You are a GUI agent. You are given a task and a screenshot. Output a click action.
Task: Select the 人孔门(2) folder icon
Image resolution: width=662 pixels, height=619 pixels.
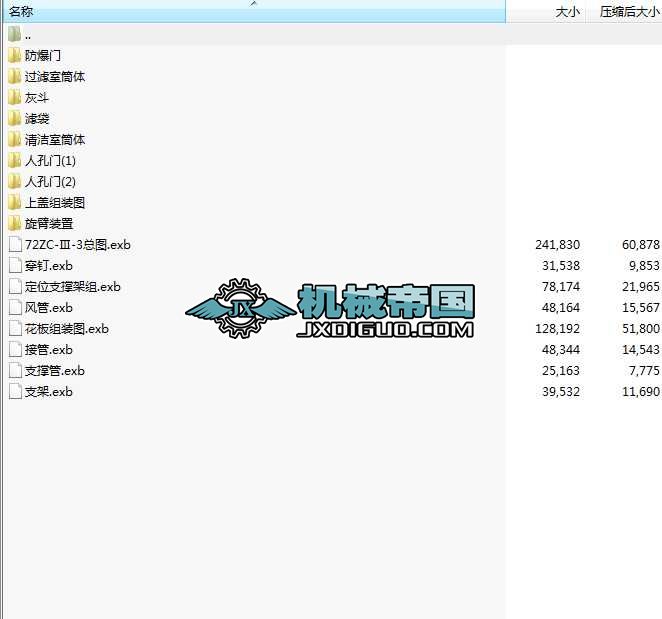14,182
